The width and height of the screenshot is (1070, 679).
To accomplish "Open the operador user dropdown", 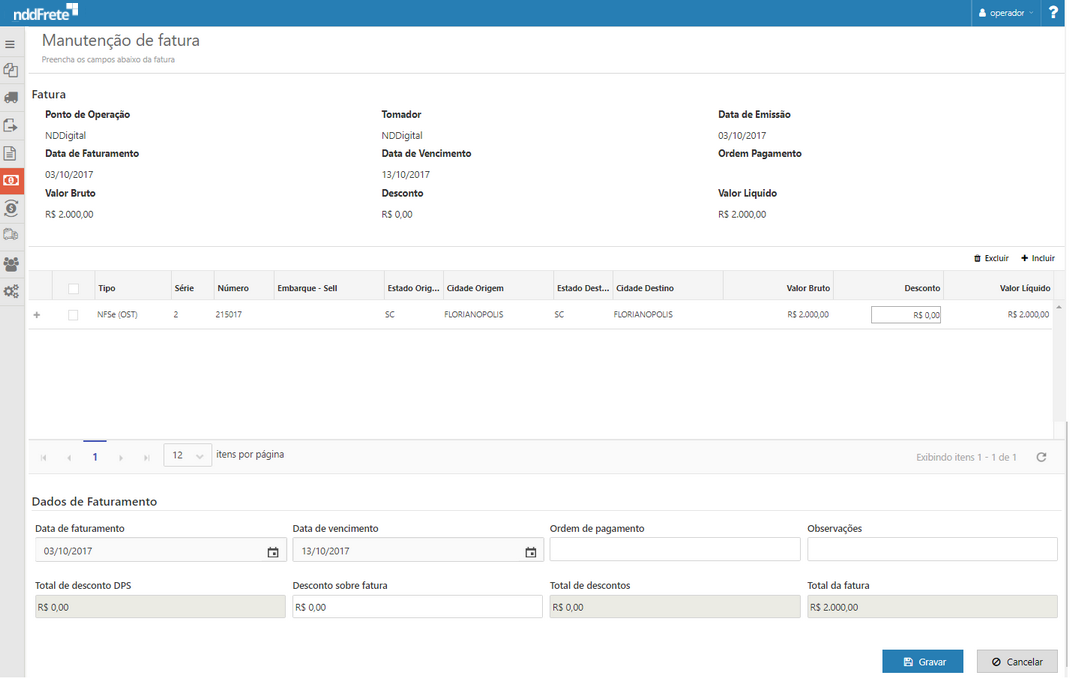I will 1006,13.
